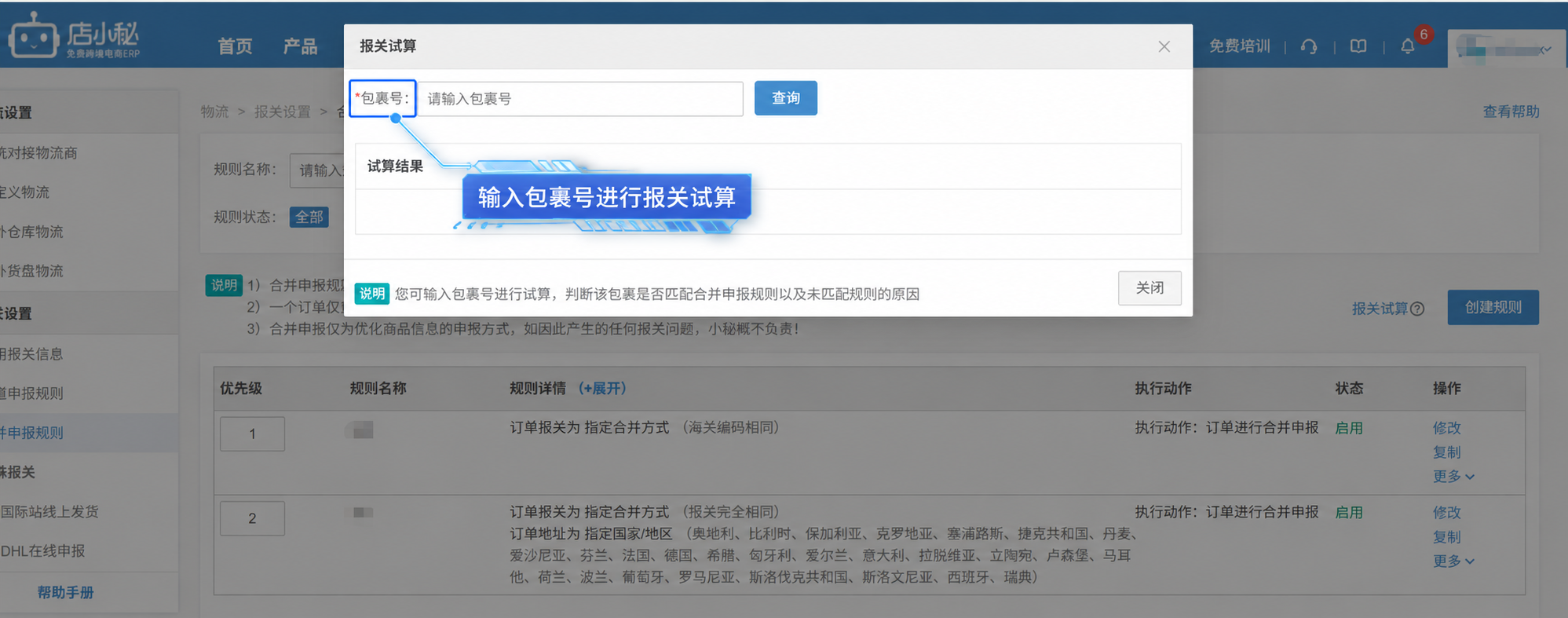
Task: Click 创建规则 button
Action: (1493, 307)
